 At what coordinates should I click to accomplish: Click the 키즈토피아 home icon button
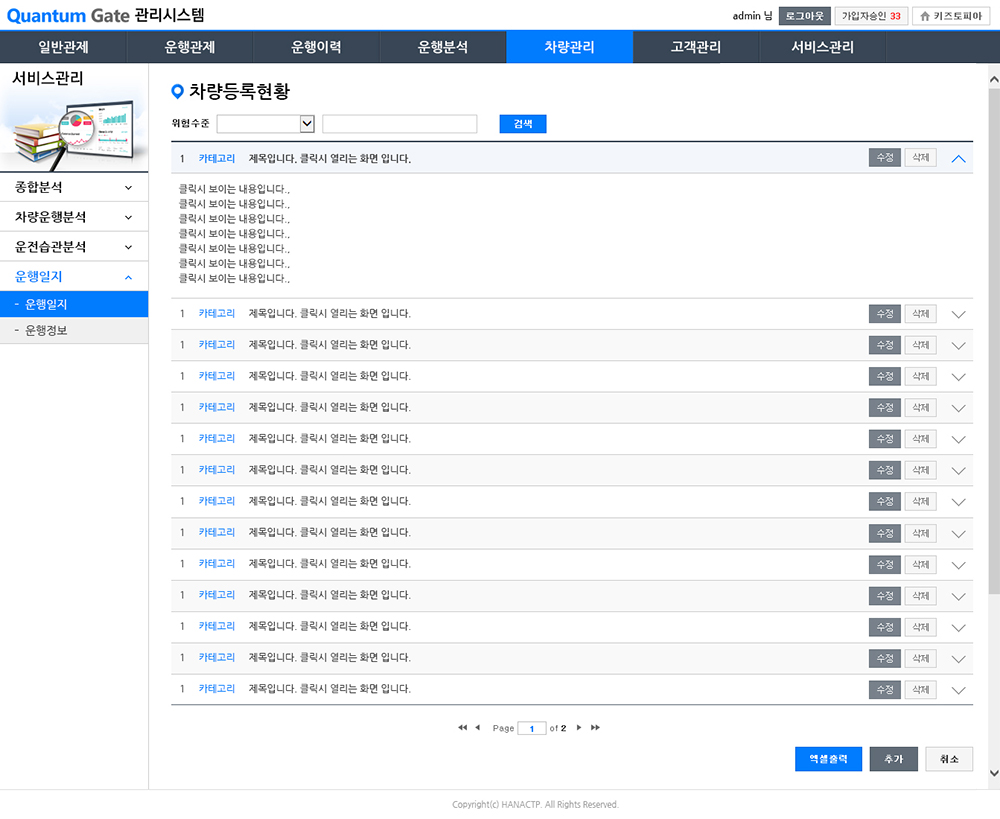(x=951, y=16)
